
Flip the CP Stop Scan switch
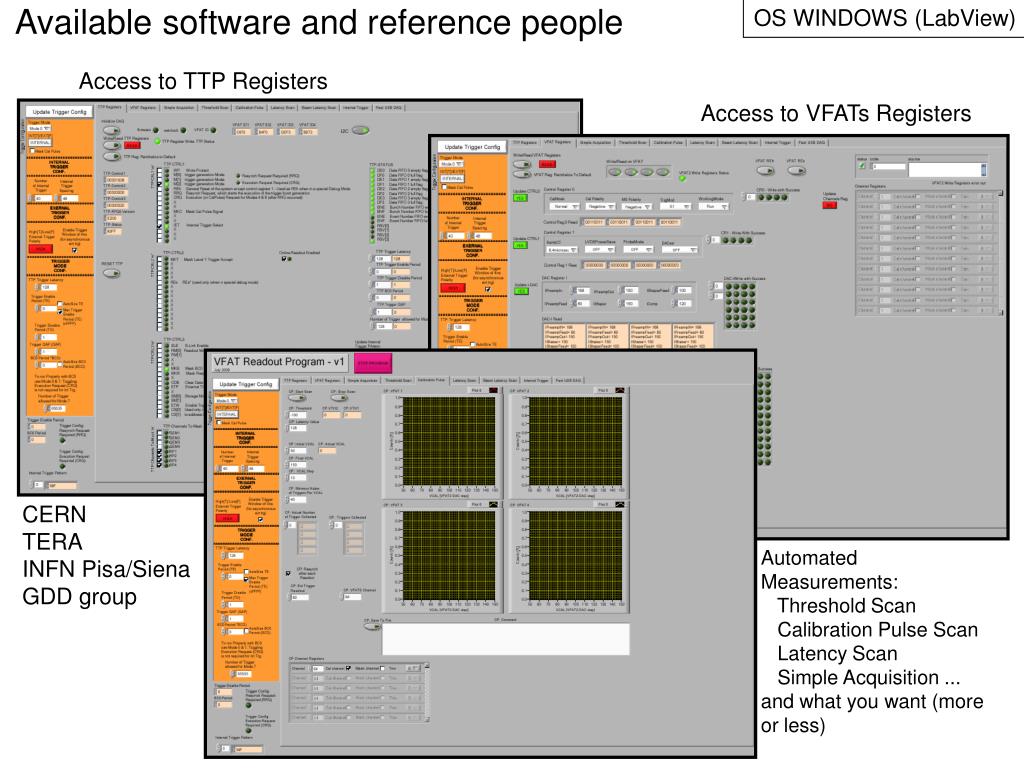339,398
